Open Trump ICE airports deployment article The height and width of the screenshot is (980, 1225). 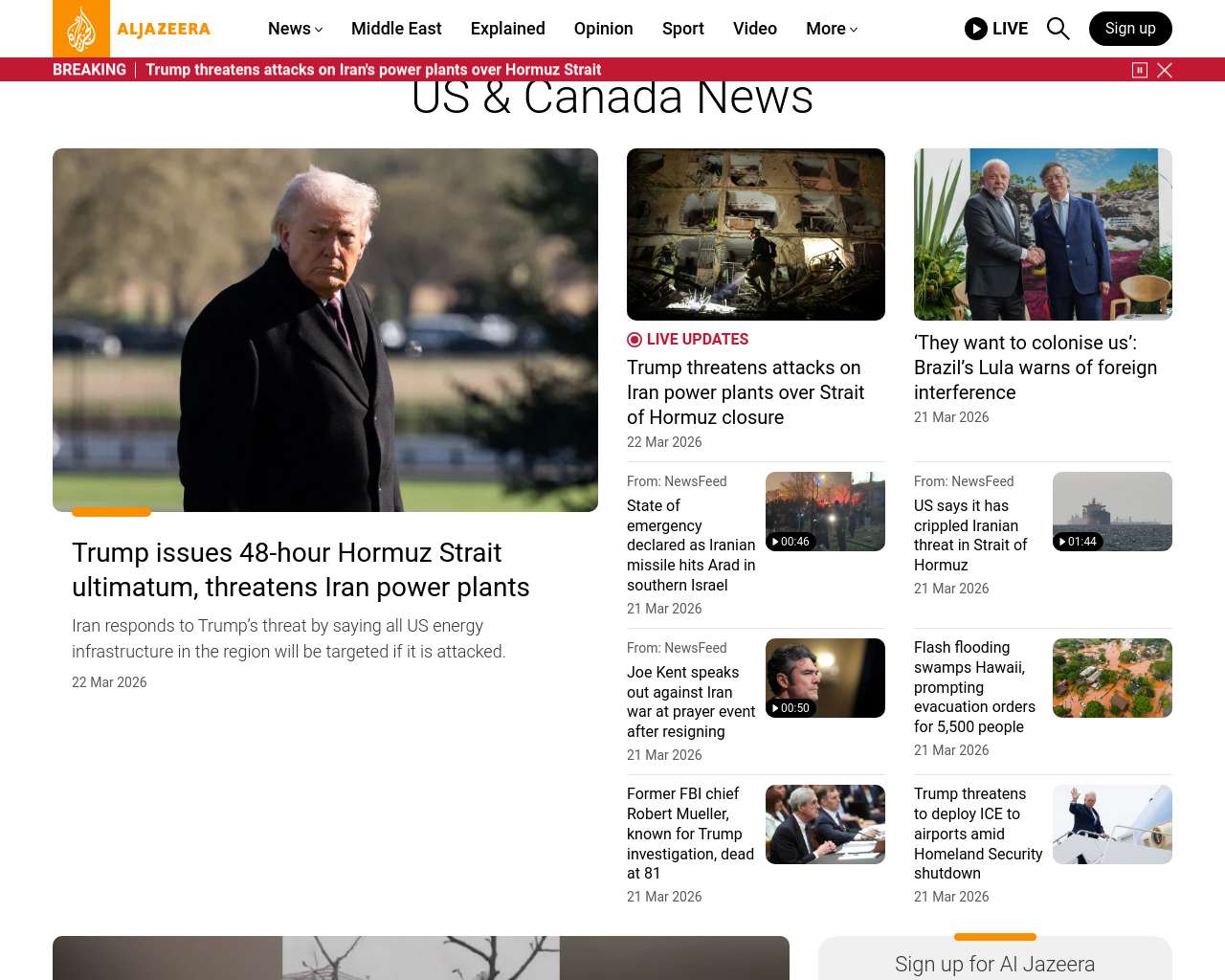pyautogui.click(x=978, y=834)
